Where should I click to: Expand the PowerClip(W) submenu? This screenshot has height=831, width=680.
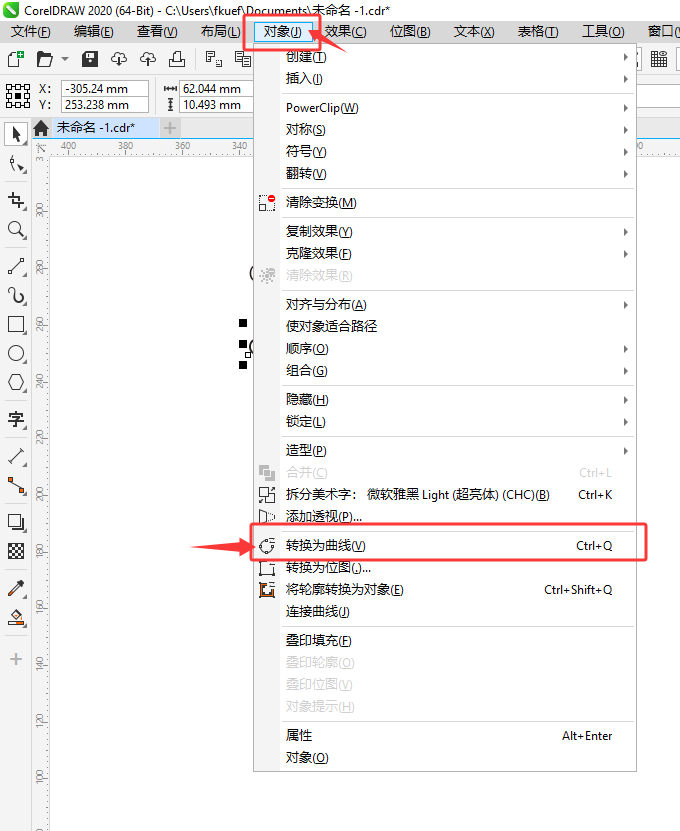pos(445,108)
